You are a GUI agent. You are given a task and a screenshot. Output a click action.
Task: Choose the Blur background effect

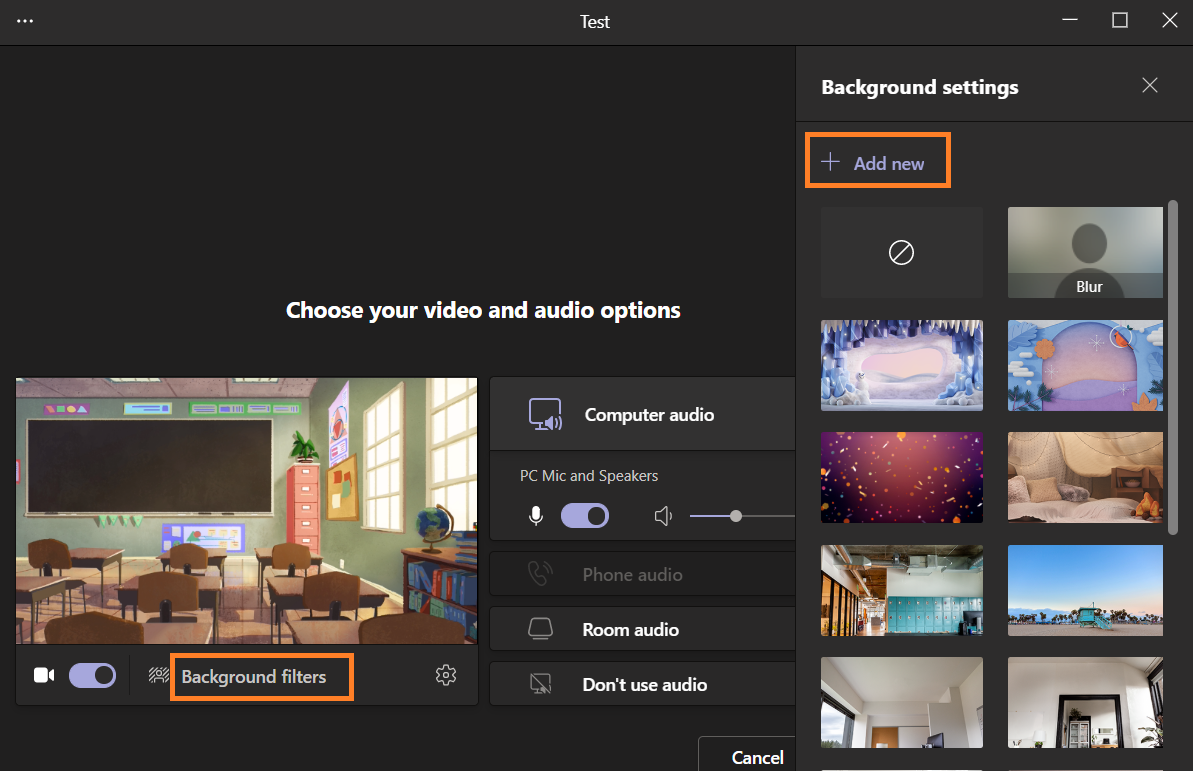pyautogui.click(x=1085, y=252)
